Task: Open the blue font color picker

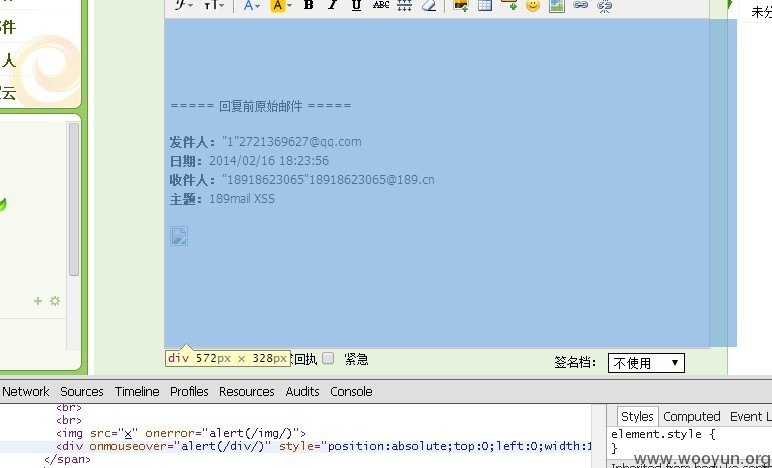Action: 251,5
